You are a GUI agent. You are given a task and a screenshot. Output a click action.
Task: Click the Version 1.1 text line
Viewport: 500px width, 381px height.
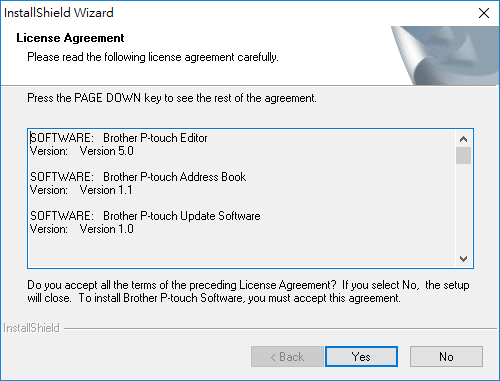point(81,190)
